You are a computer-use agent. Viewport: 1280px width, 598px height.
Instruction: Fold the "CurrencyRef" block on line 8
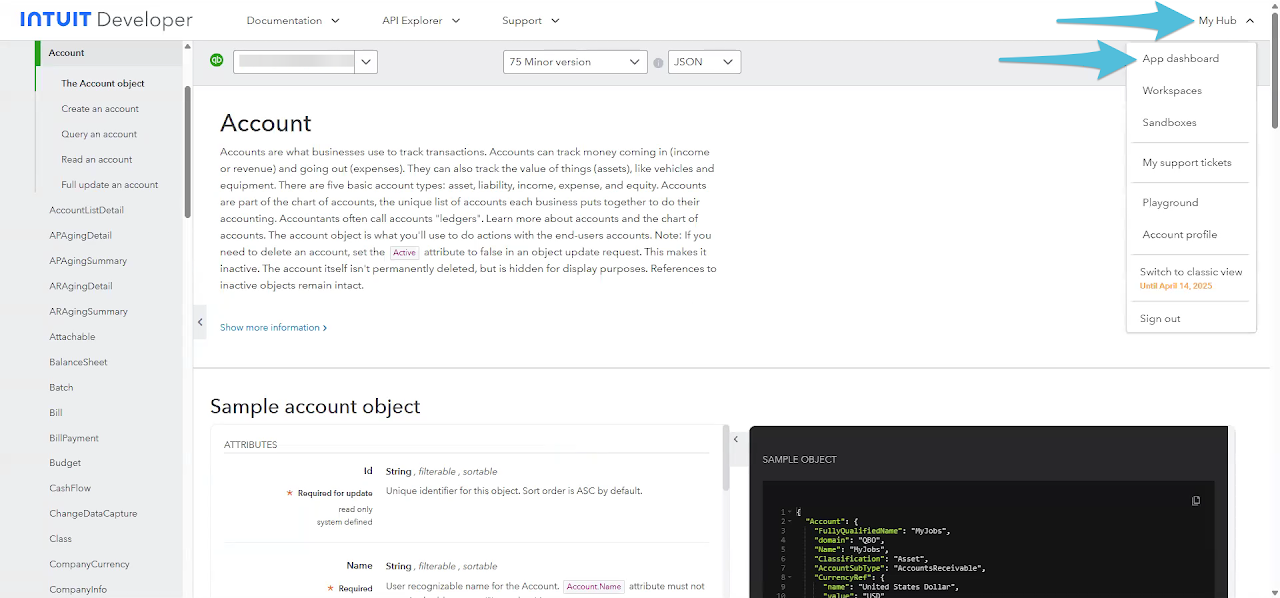click(790, 578)
